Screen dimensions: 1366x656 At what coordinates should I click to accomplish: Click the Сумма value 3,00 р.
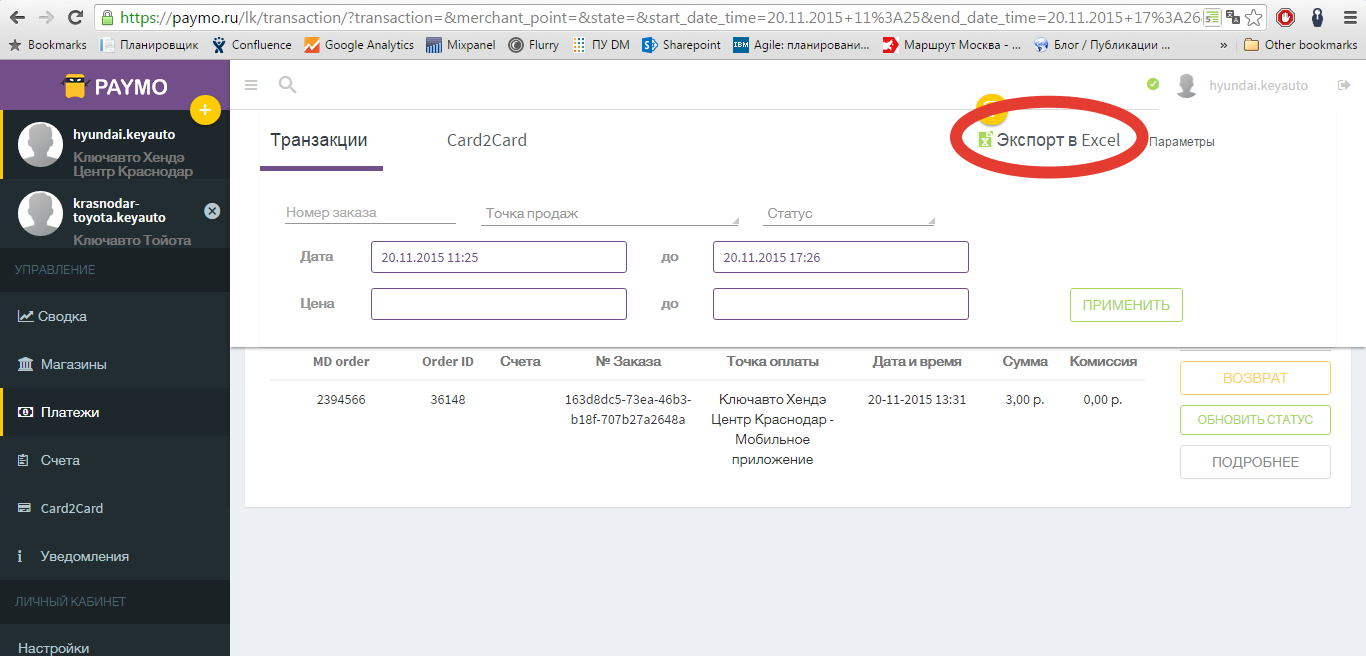(x=1025, y=400)
